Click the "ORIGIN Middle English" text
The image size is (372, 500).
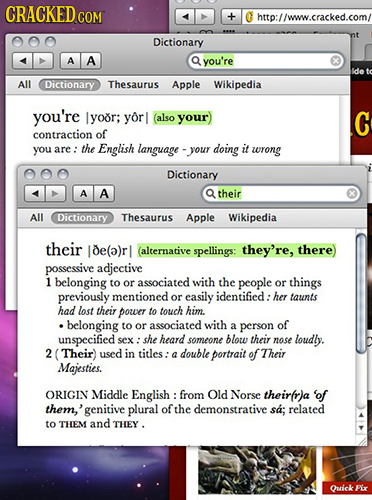(107, 395)
